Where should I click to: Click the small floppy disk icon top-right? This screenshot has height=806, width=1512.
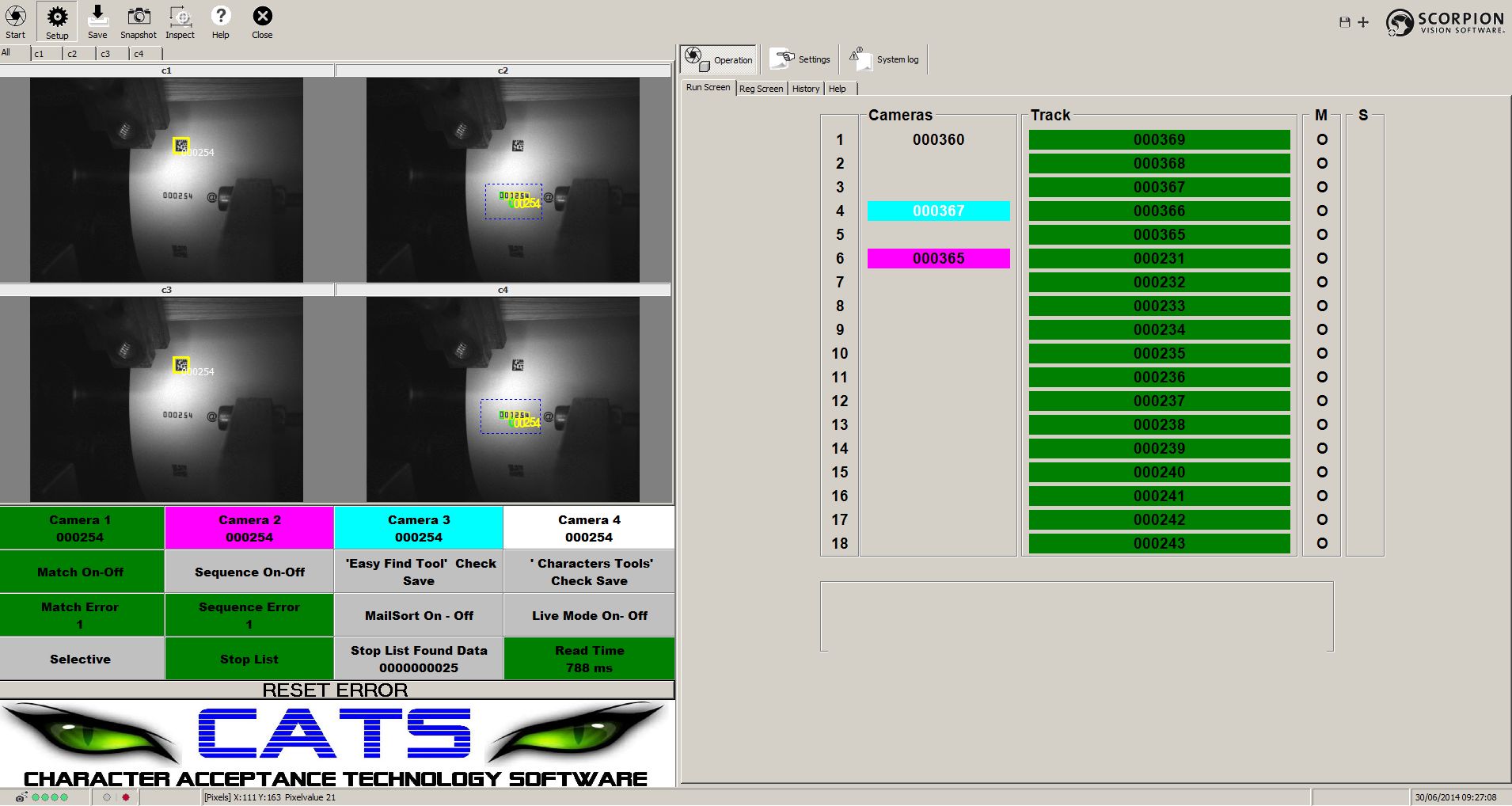point(1344,22)
